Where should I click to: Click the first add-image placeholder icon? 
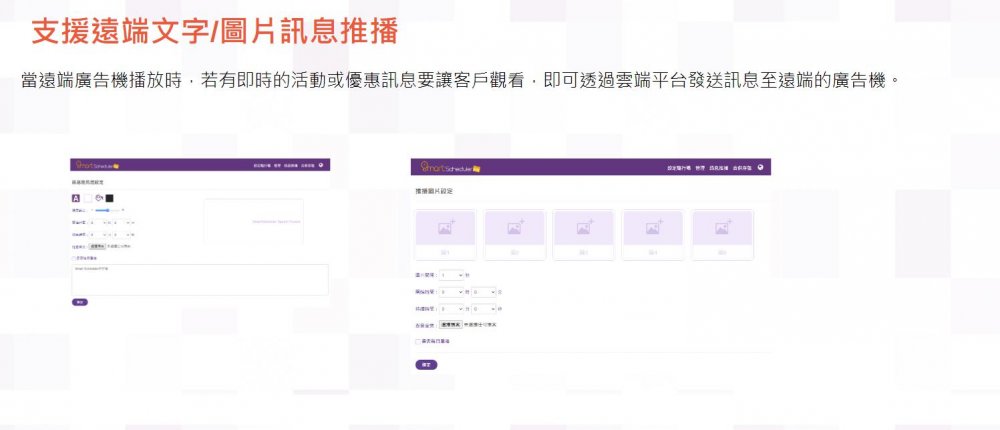pos(446,228)
